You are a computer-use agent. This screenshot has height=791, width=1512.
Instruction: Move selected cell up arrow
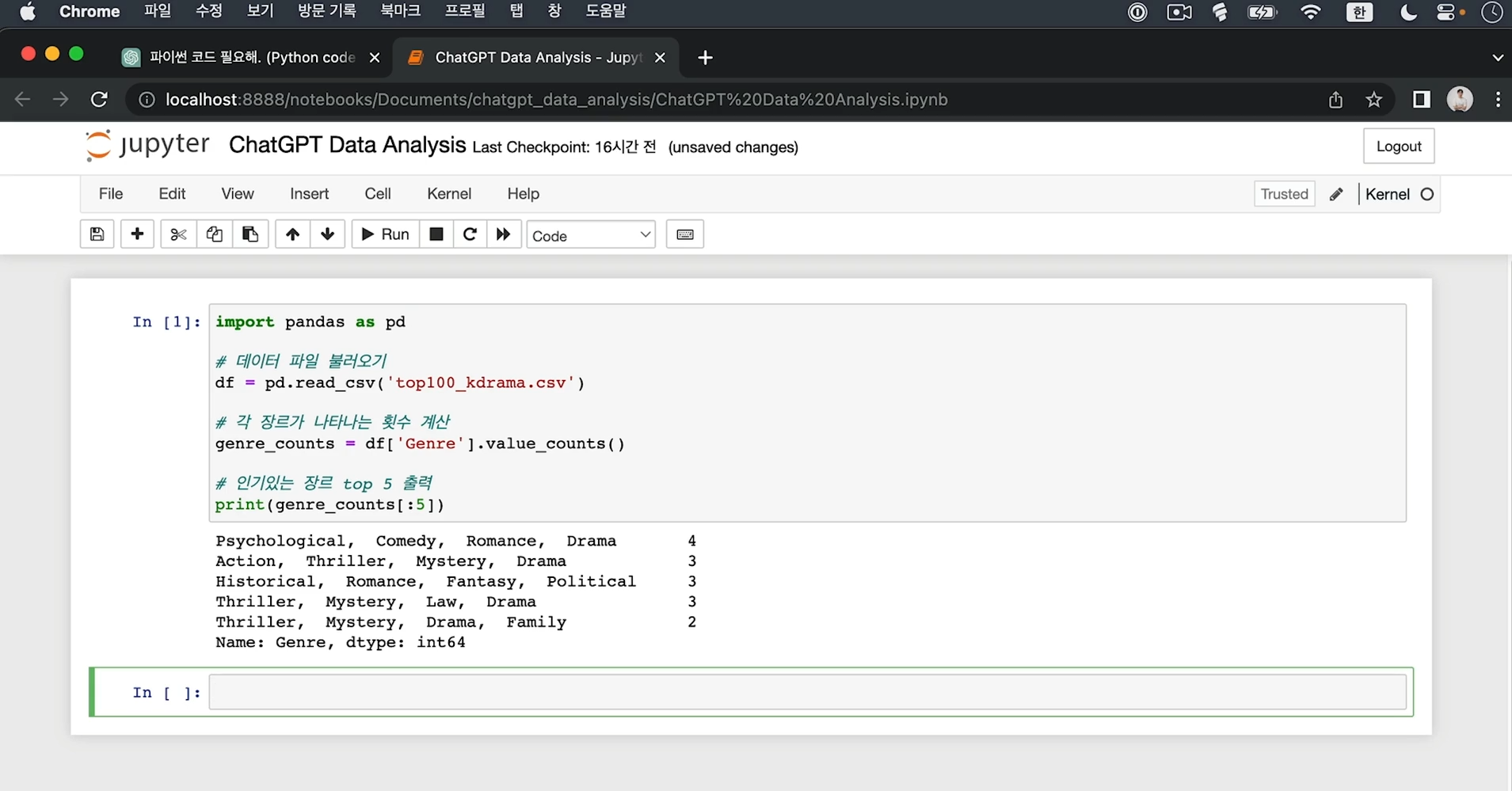(x=292, y=234)
